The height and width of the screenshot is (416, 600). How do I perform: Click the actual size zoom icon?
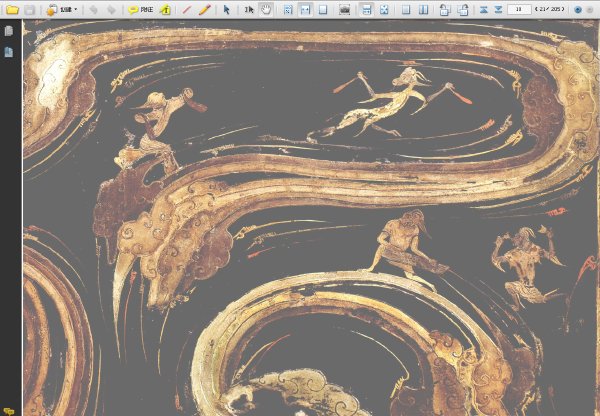pos(288,10)
